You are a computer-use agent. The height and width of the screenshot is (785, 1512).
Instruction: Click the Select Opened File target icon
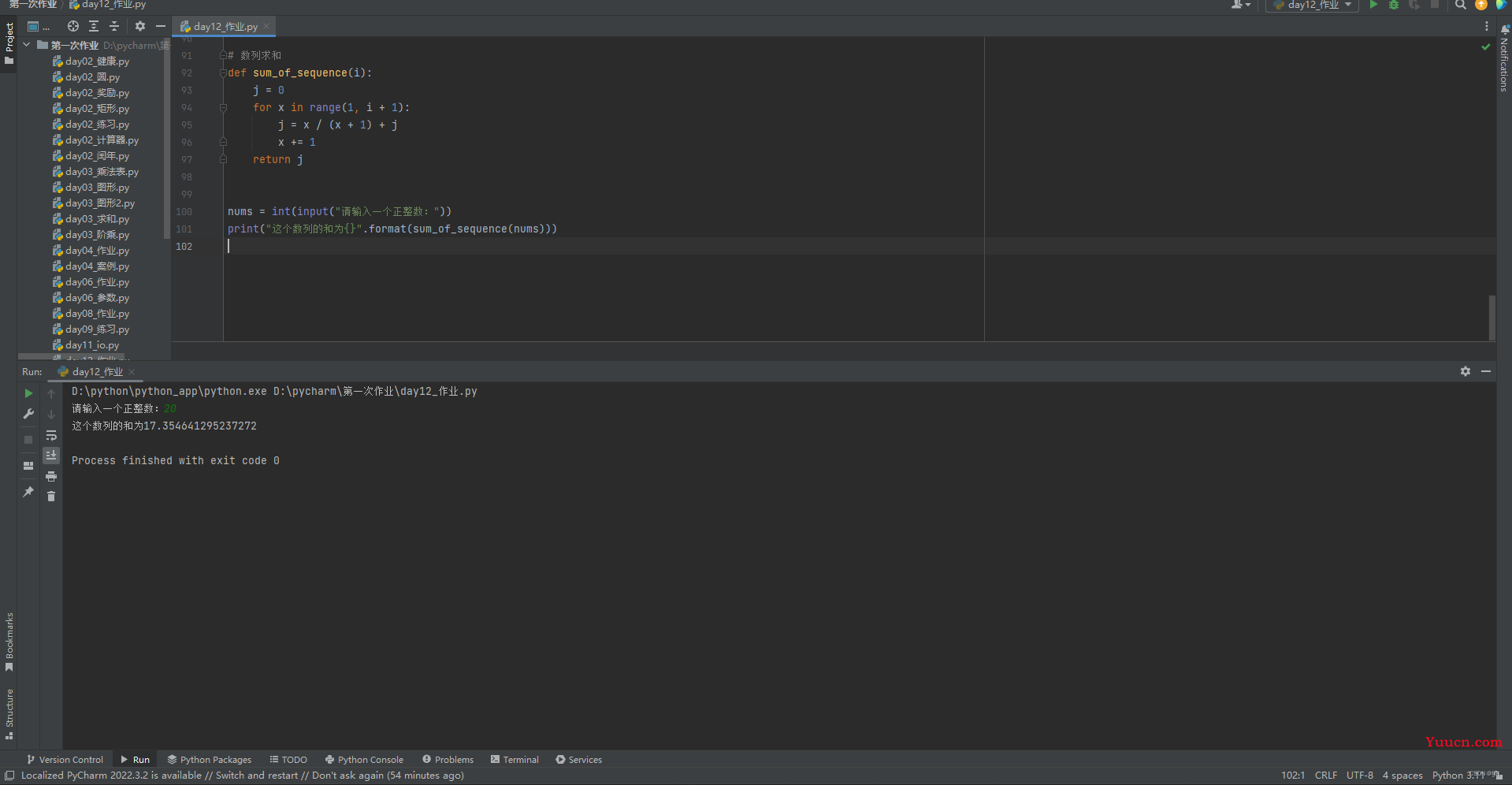[x=73, y=26]
